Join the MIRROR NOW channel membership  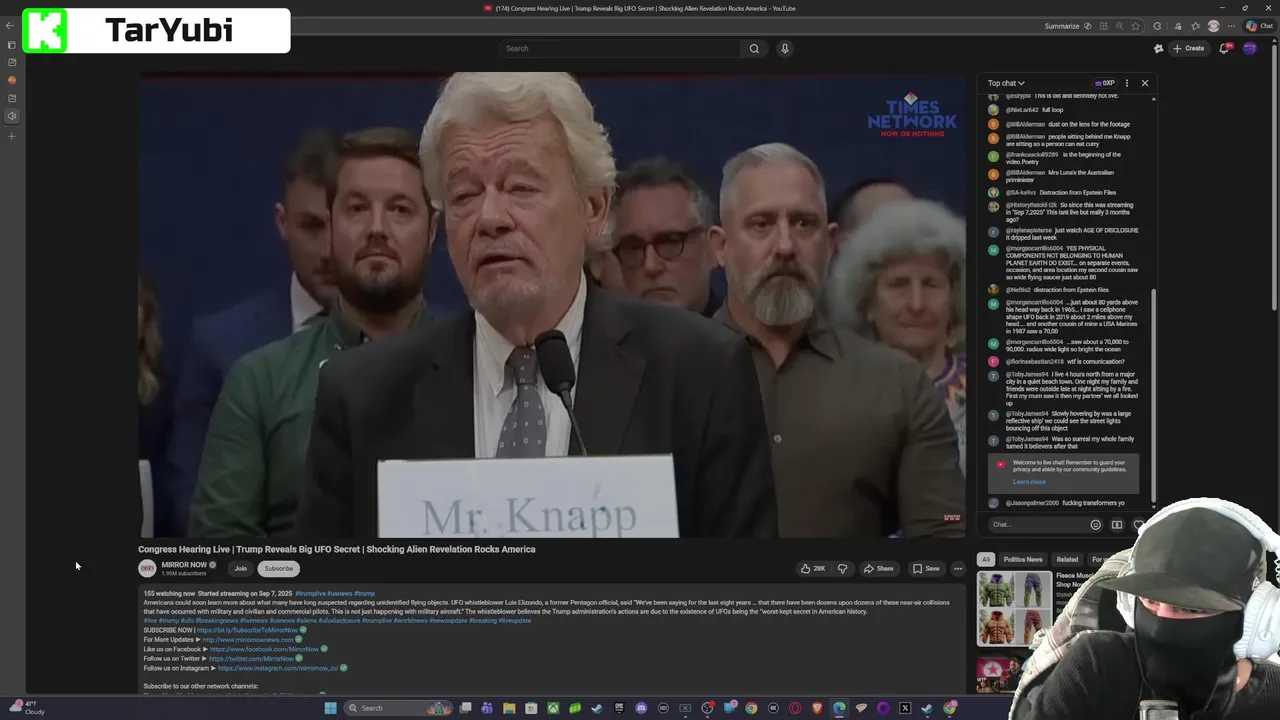[240, 568]
